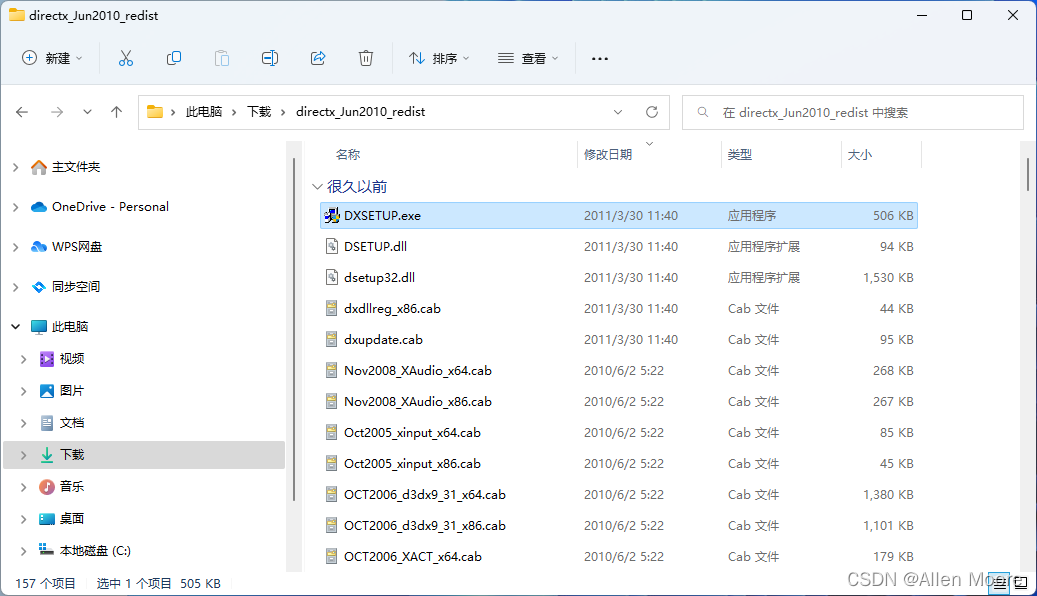Viewport: 1037px width, 596px height.
Task: Click the search box for directx_Jun2010_redist
Action: [x=852, y=112]
